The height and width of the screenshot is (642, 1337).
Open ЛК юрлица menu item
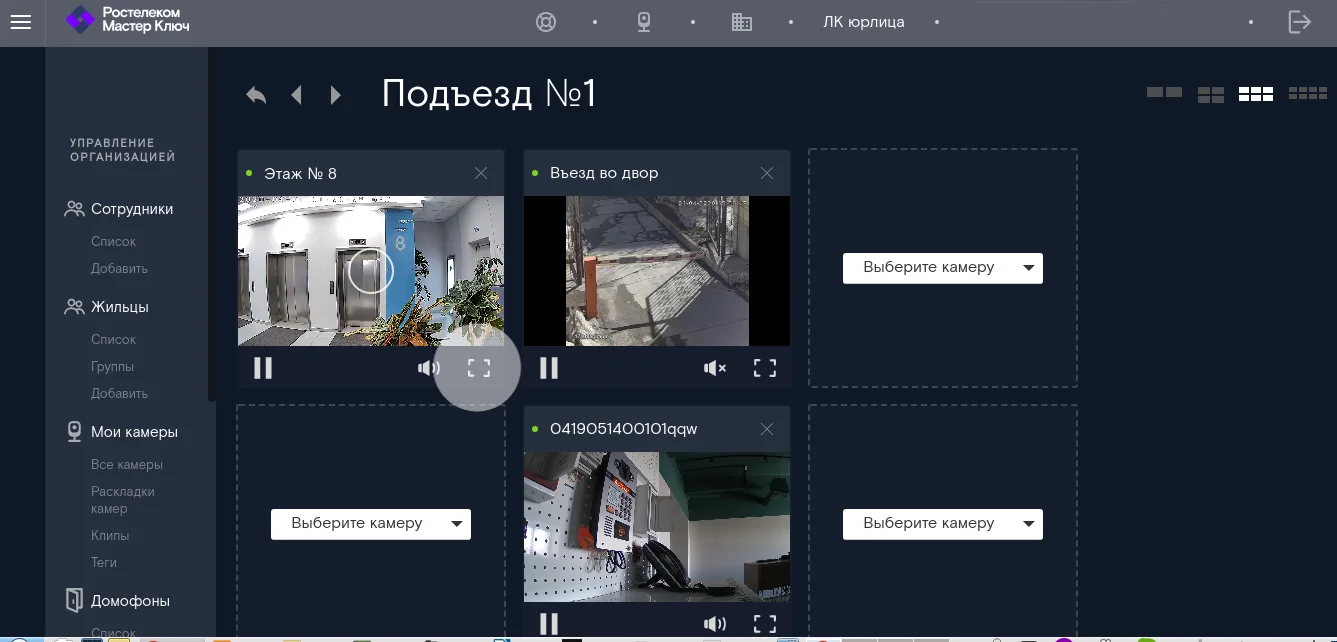(x=864, y=22)
